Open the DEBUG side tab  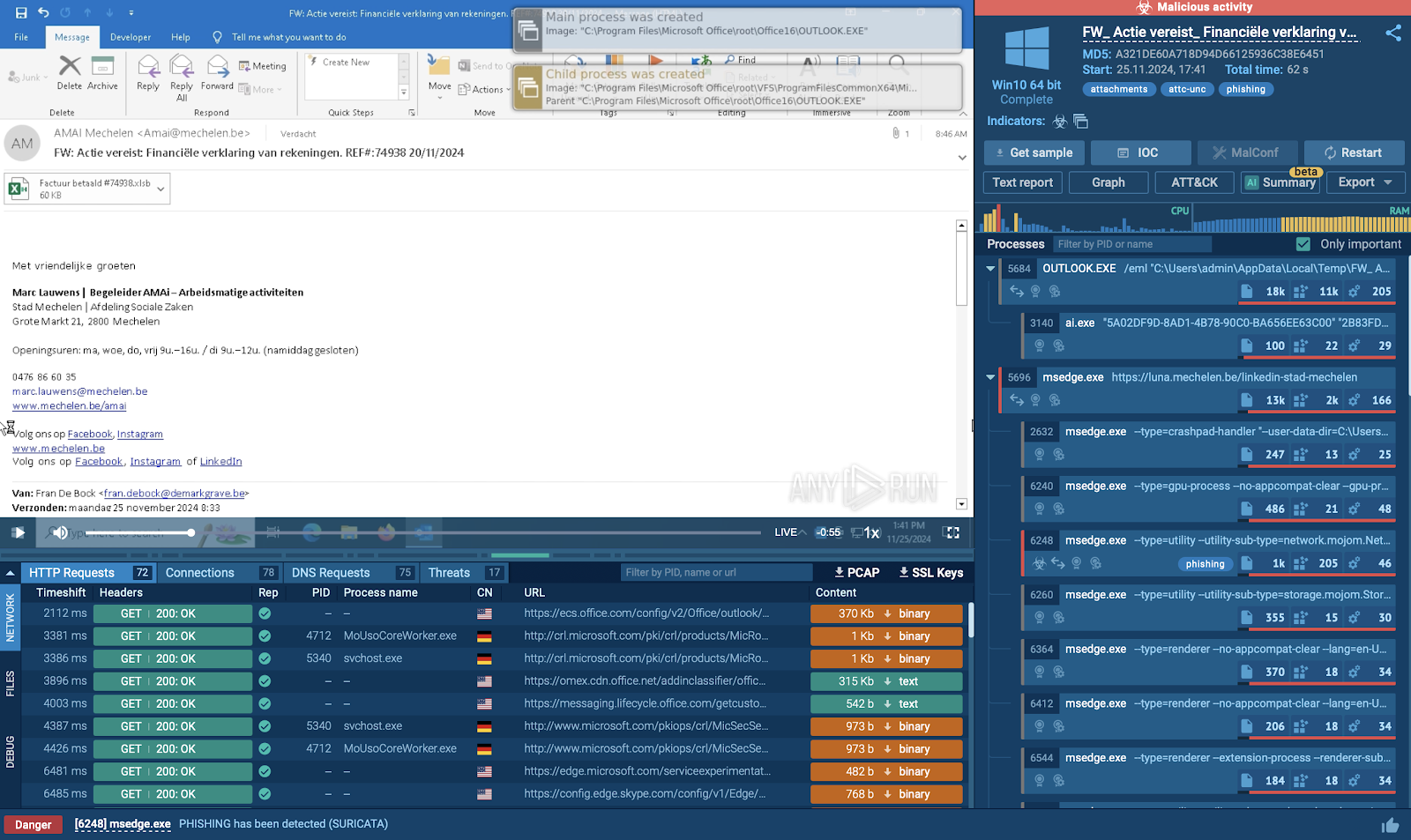click(11, 752)
